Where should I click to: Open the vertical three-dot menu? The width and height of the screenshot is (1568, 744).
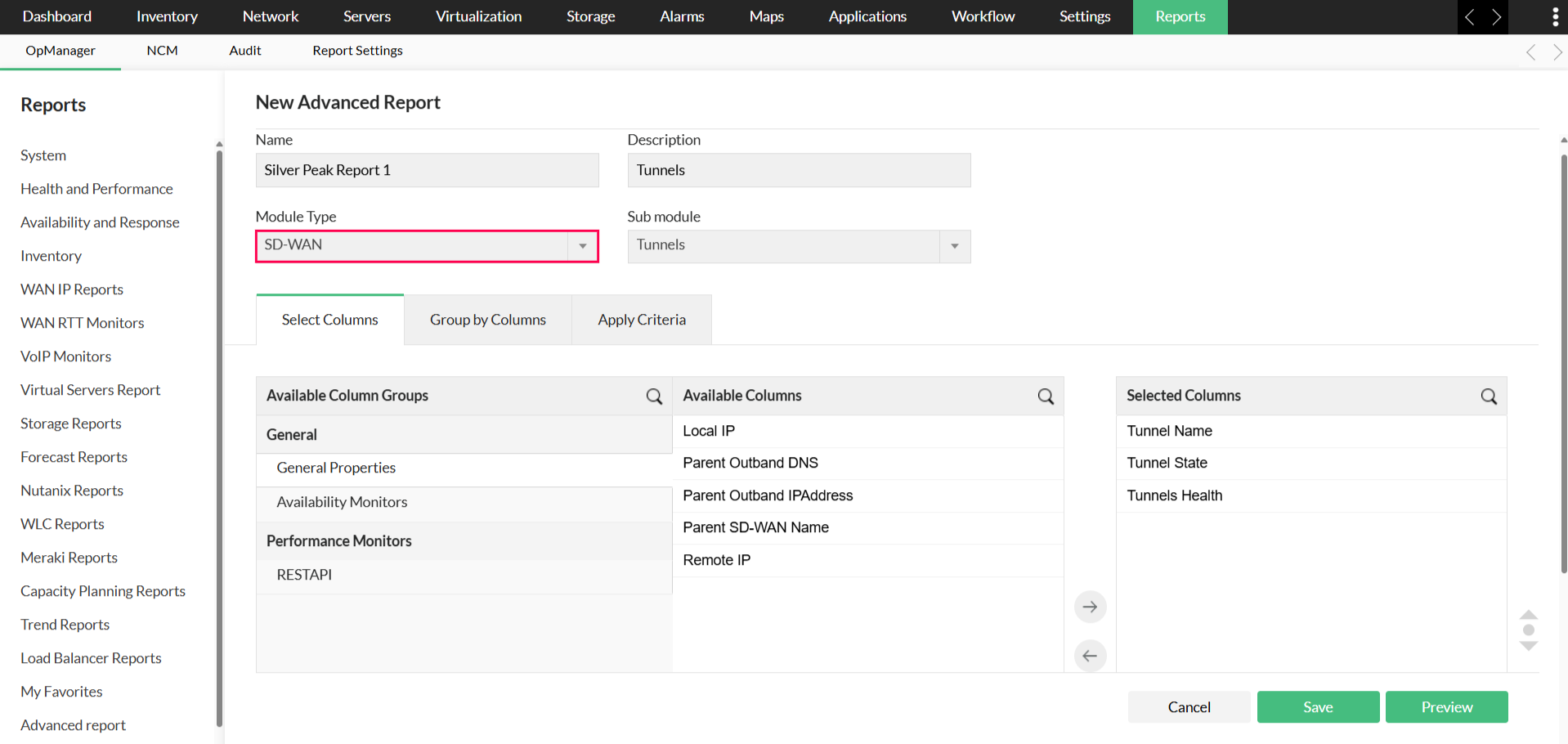tap(1555, 17)
